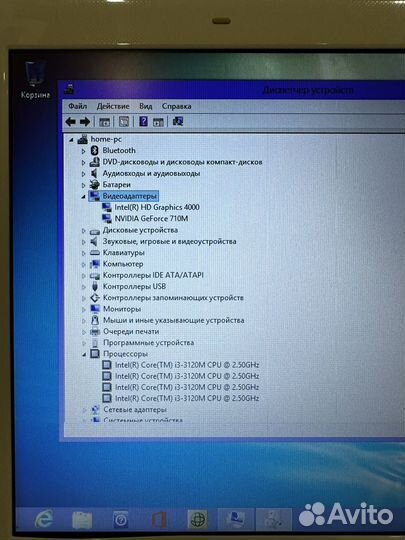Select the last Intel Core i3-3120M processor entry

pos(187,398)
